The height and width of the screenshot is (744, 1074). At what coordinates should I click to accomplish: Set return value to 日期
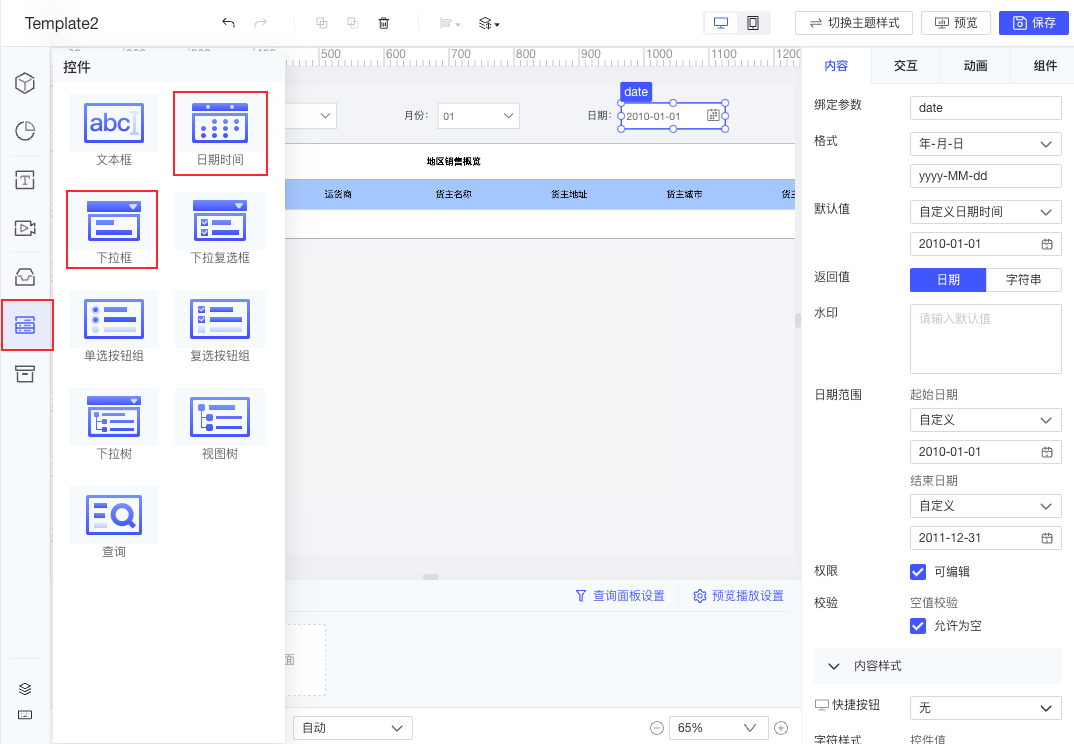948,280
